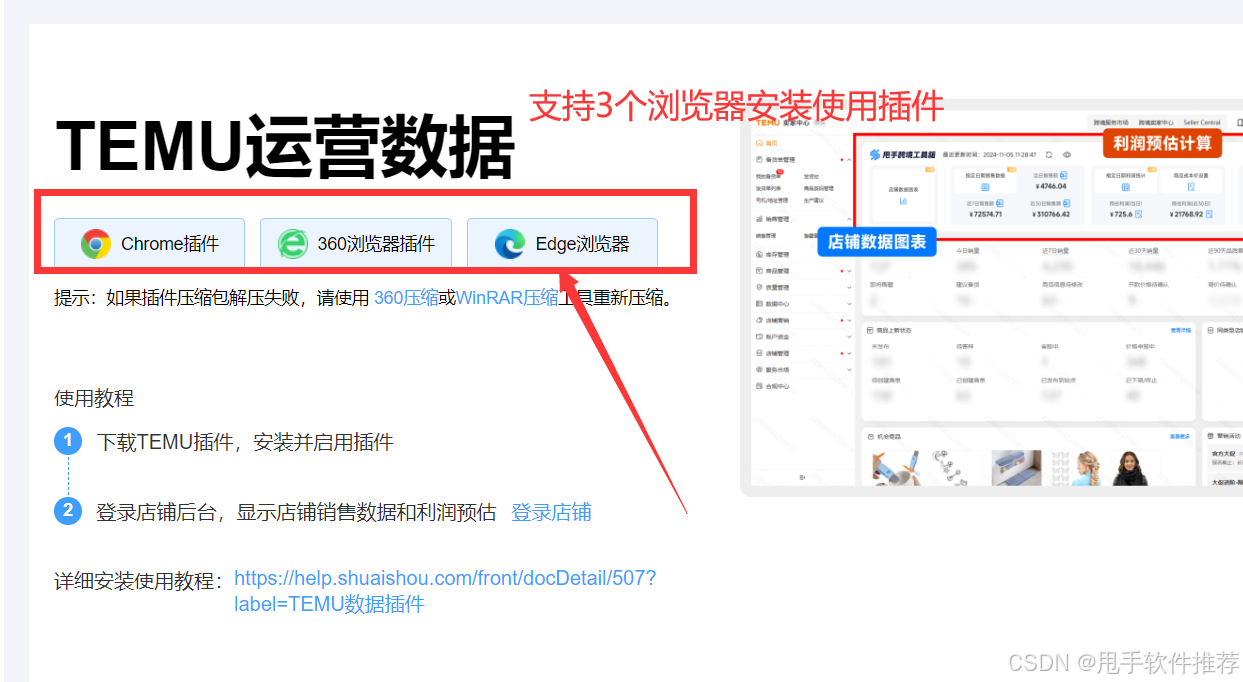The image size is (1243, 682).
Task: Click 查看更多 in the 机会商品 card
Action: [1180, 437]
